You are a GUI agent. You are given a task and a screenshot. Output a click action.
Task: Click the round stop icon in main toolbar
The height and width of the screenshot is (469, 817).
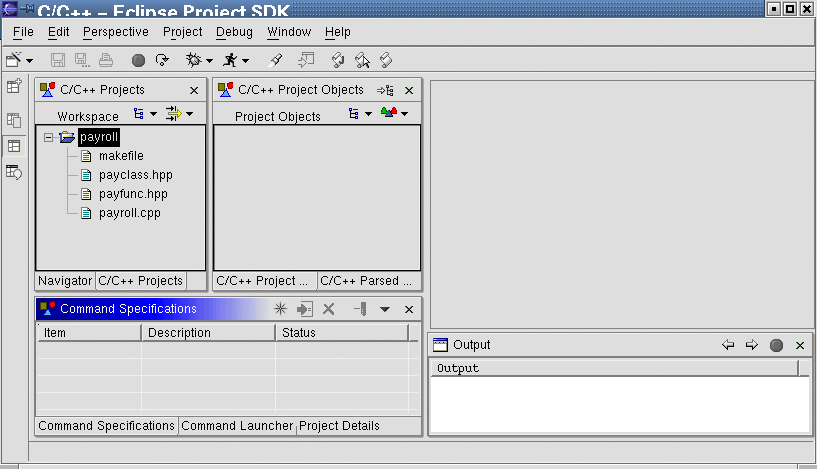point(138,60)
